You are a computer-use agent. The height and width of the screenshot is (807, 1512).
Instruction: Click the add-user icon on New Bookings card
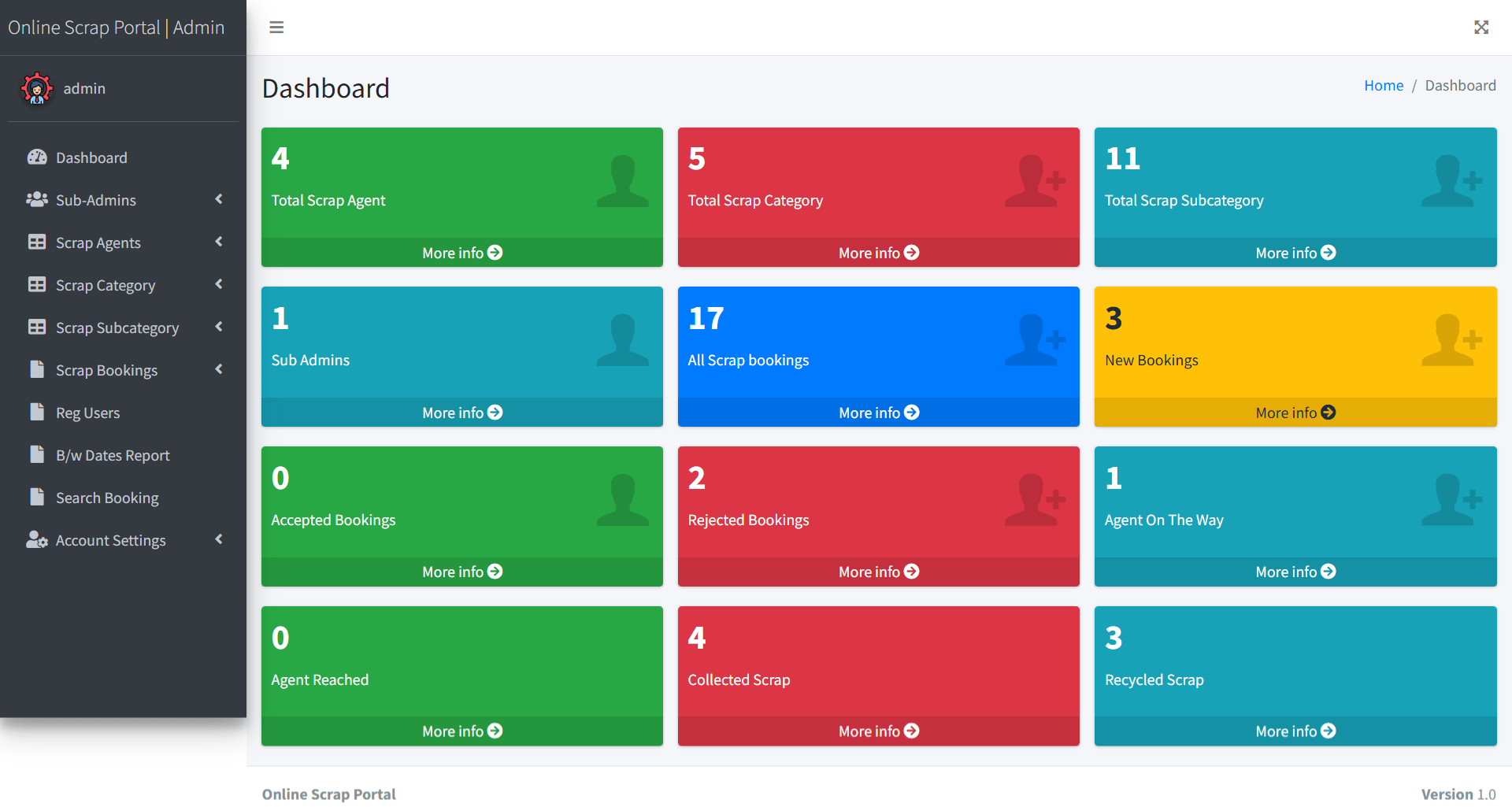[1451, 341]
